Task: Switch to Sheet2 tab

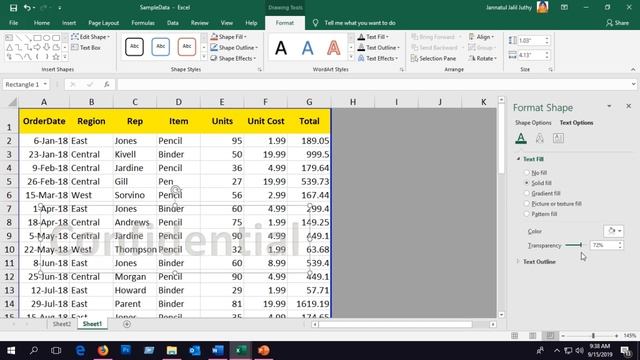Action: (x=62, y=324)
